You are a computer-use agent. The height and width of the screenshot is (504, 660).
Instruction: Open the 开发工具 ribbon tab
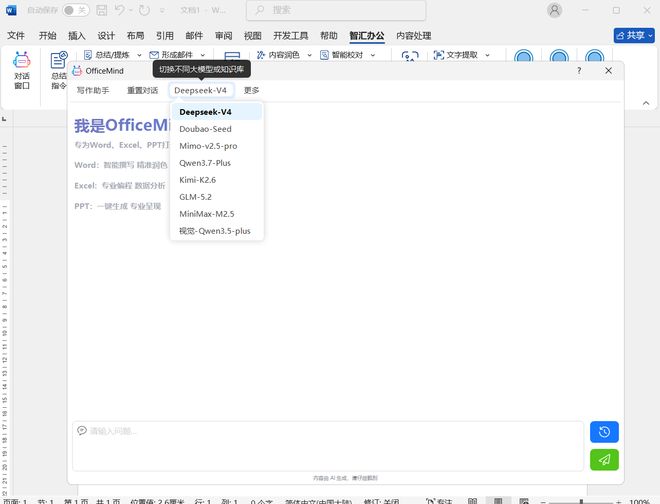pyautogui.click(x=291, y=36)
